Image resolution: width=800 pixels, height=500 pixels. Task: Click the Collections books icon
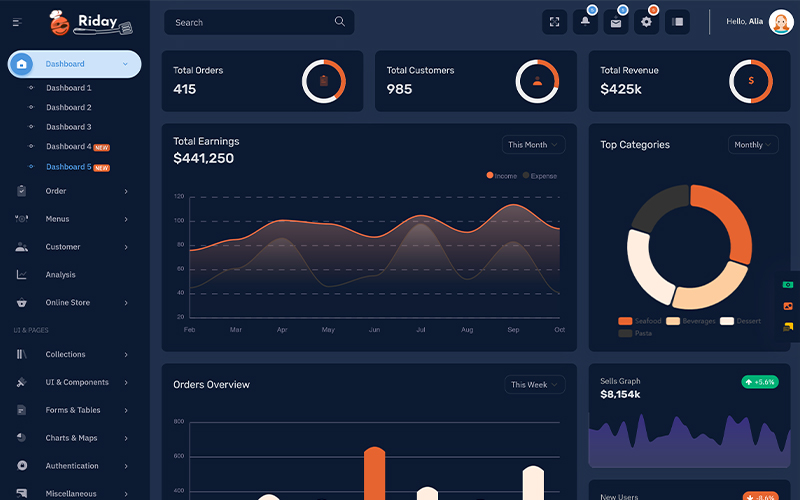tap(21, 354)
